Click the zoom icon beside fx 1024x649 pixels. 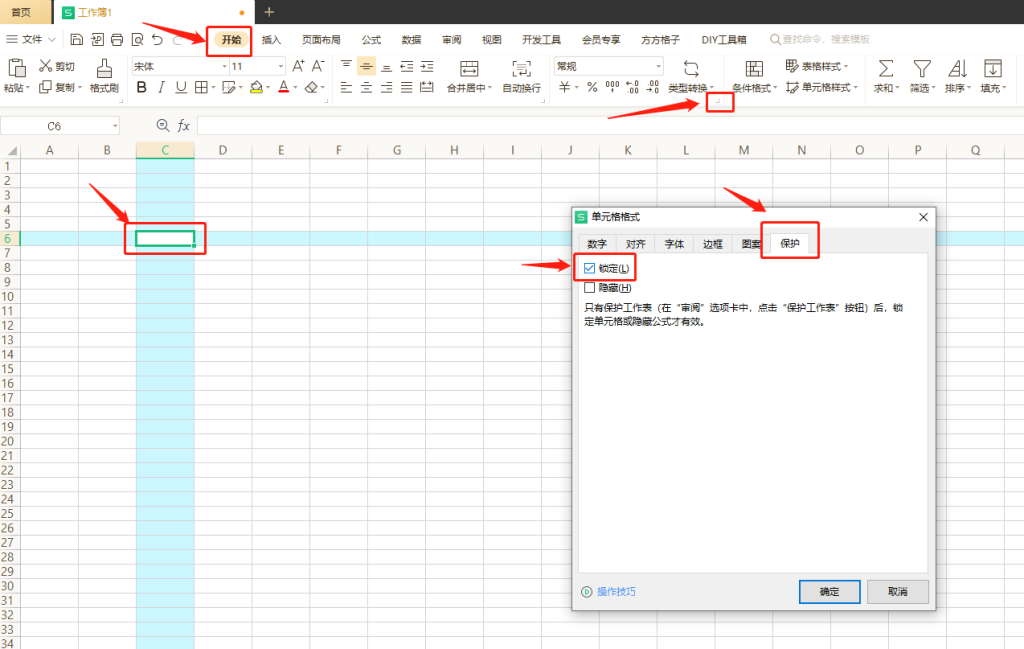(x=163, y=125)
